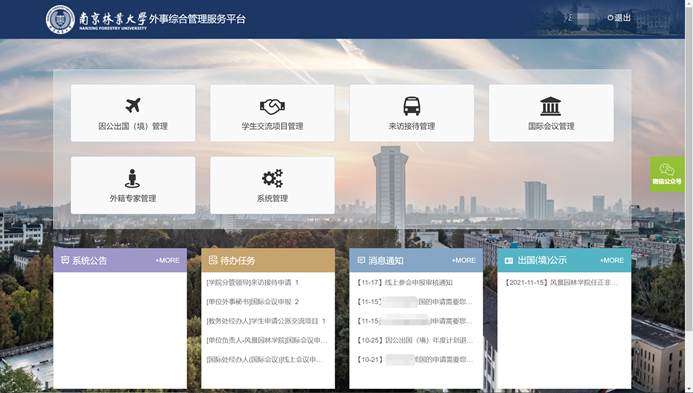This screenshot has width=693, height=393.
Task: Open 因公出国（境）管理 airplane icon
Action: [x=133, y=106]
